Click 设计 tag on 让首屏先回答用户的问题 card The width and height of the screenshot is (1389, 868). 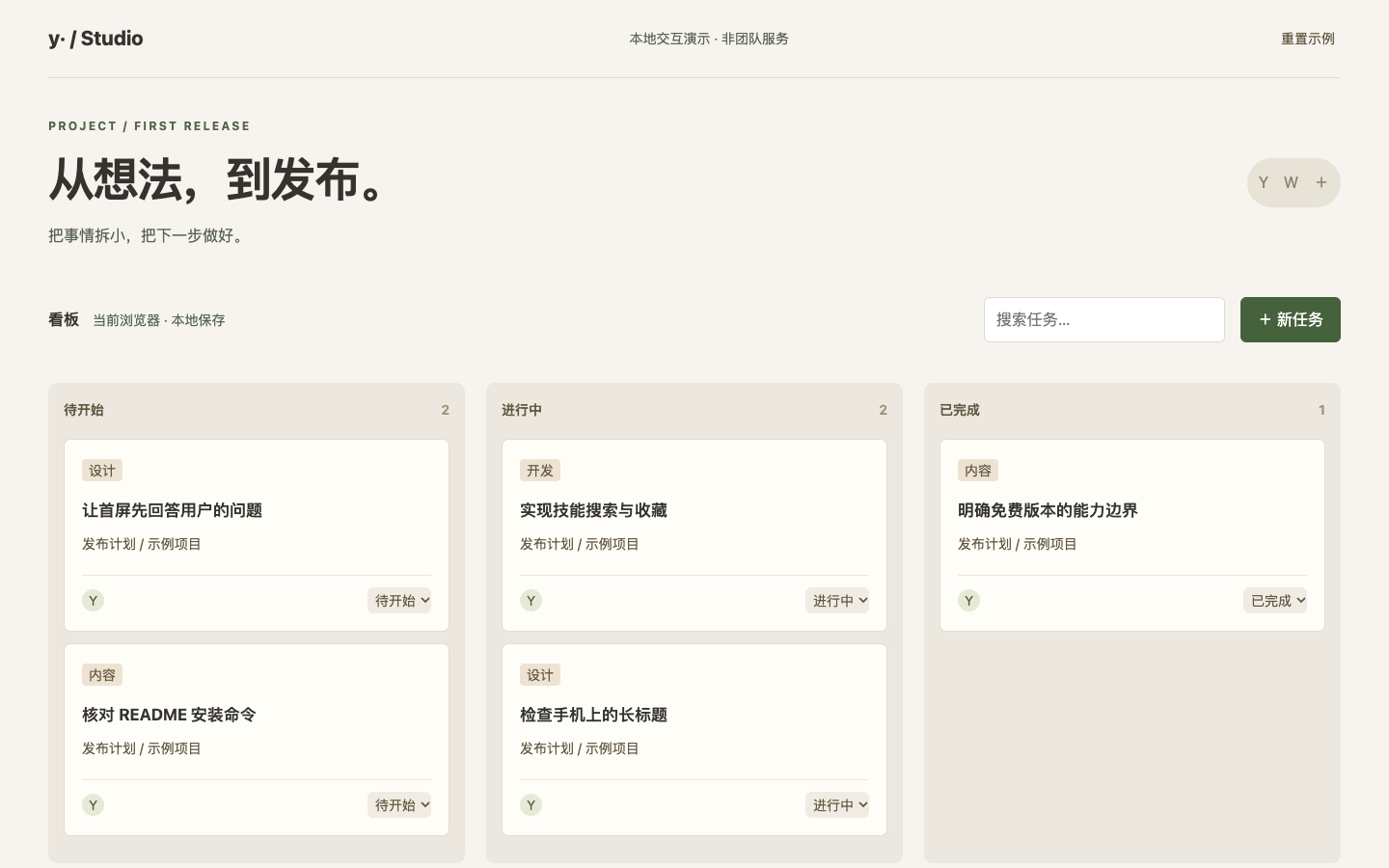(102, 471)
